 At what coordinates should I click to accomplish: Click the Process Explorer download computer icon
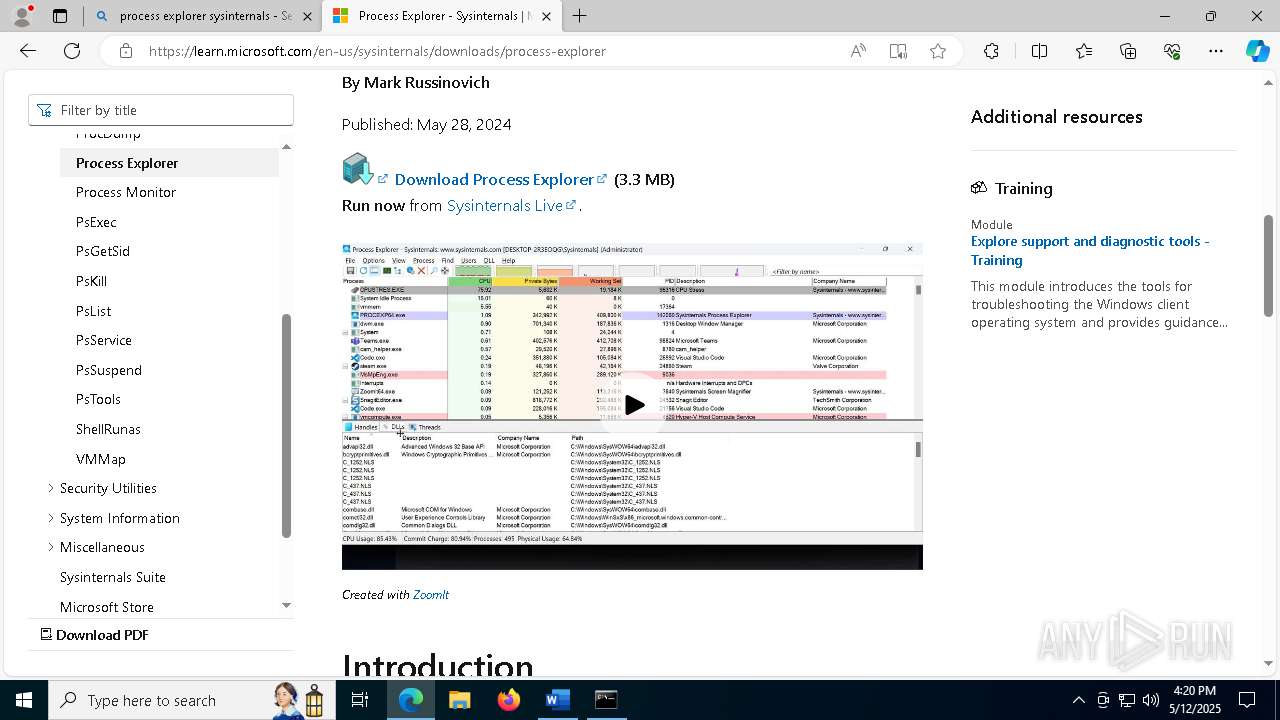(x=357, y=169)
